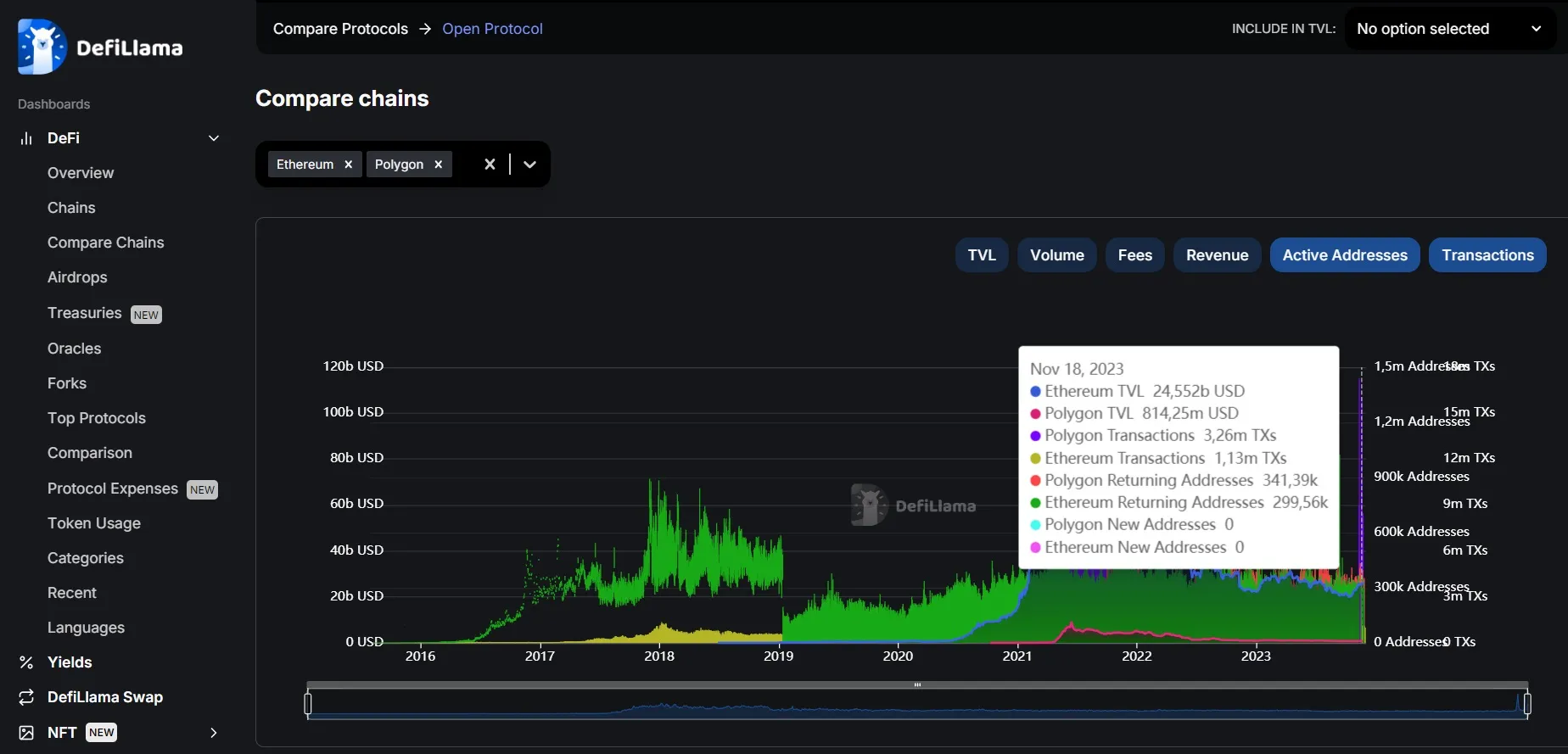Toggle the Volume chart metric

click(1057, 255)
